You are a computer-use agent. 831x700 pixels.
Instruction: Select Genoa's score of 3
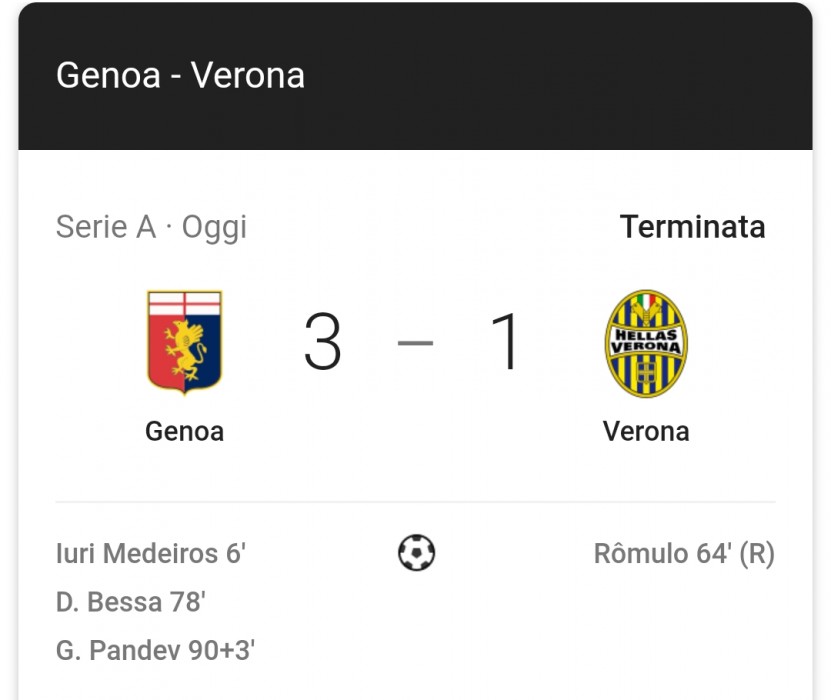(x=323, y=342)
